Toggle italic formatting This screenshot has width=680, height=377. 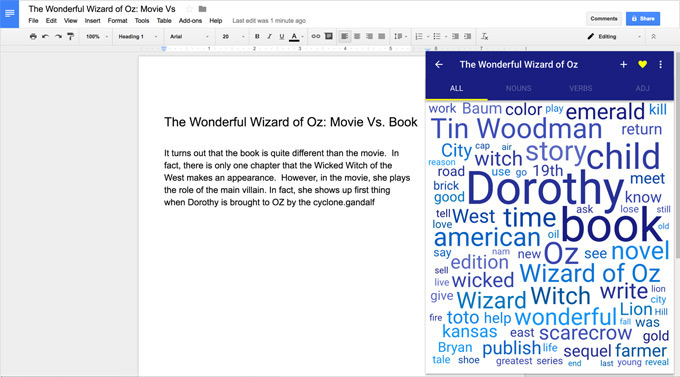[x=269, y=36]
